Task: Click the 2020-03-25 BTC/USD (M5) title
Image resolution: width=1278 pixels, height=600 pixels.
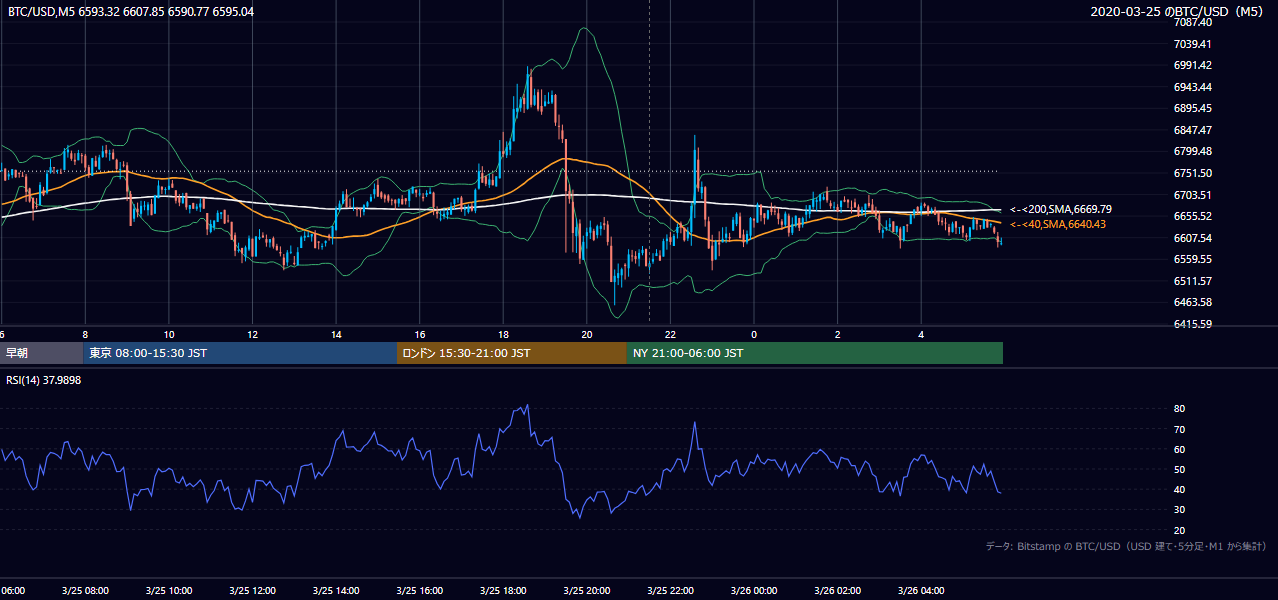Action: [x=1179, y=12]
